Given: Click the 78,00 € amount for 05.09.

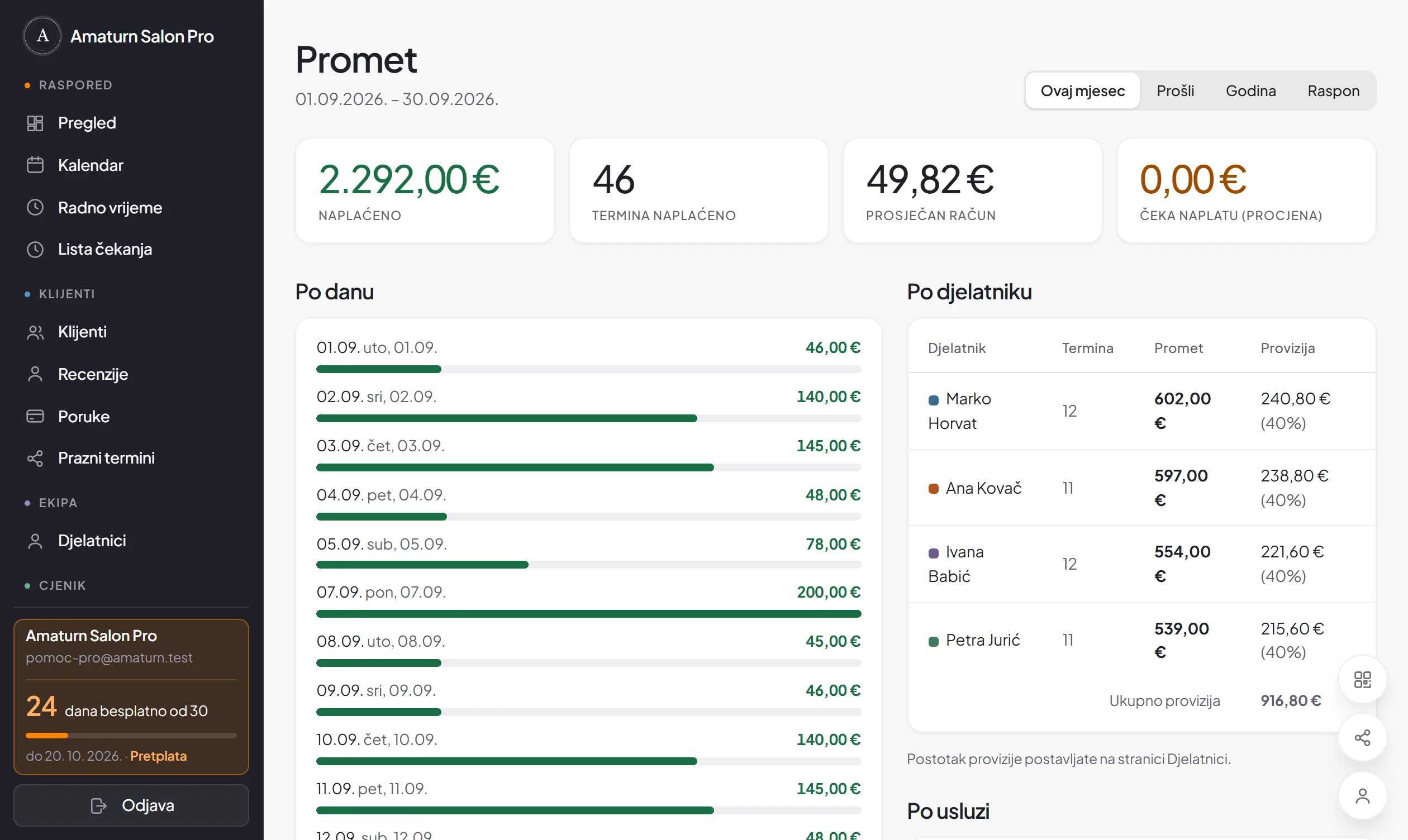Looking at the screenshot, I should click(x=834, y=544).
